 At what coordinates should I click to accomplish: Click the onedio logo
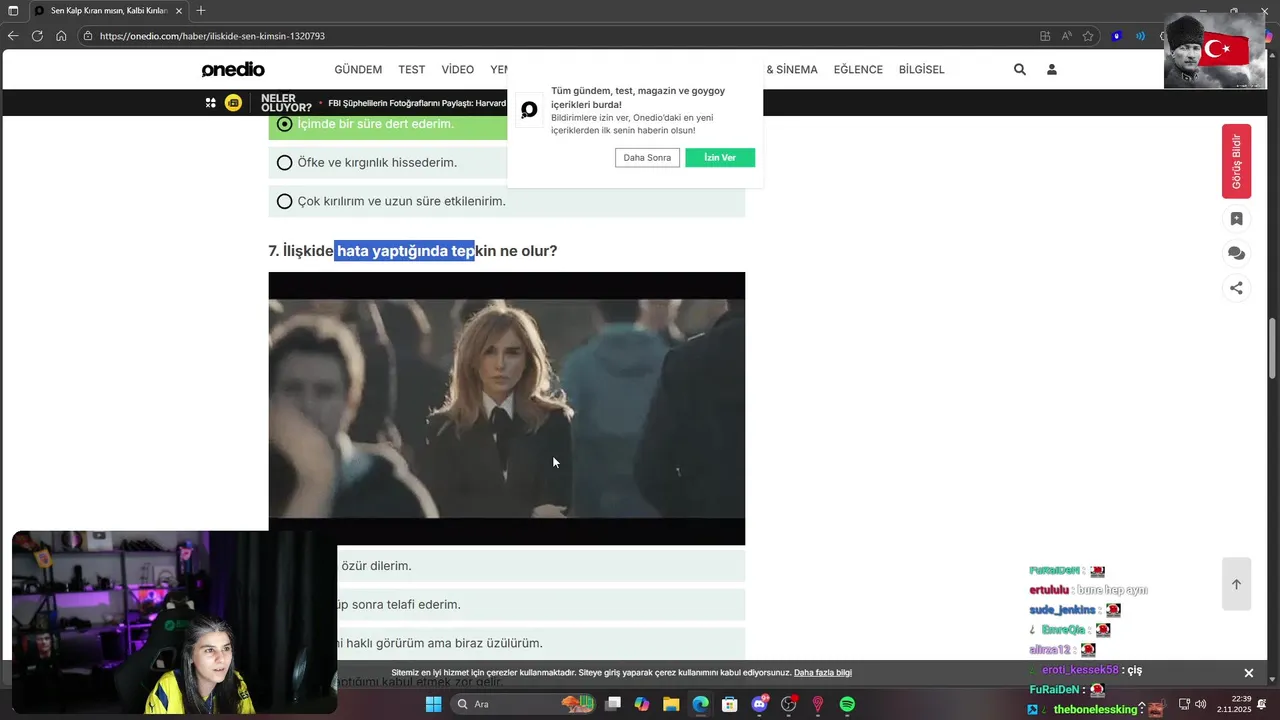point(233,69)
